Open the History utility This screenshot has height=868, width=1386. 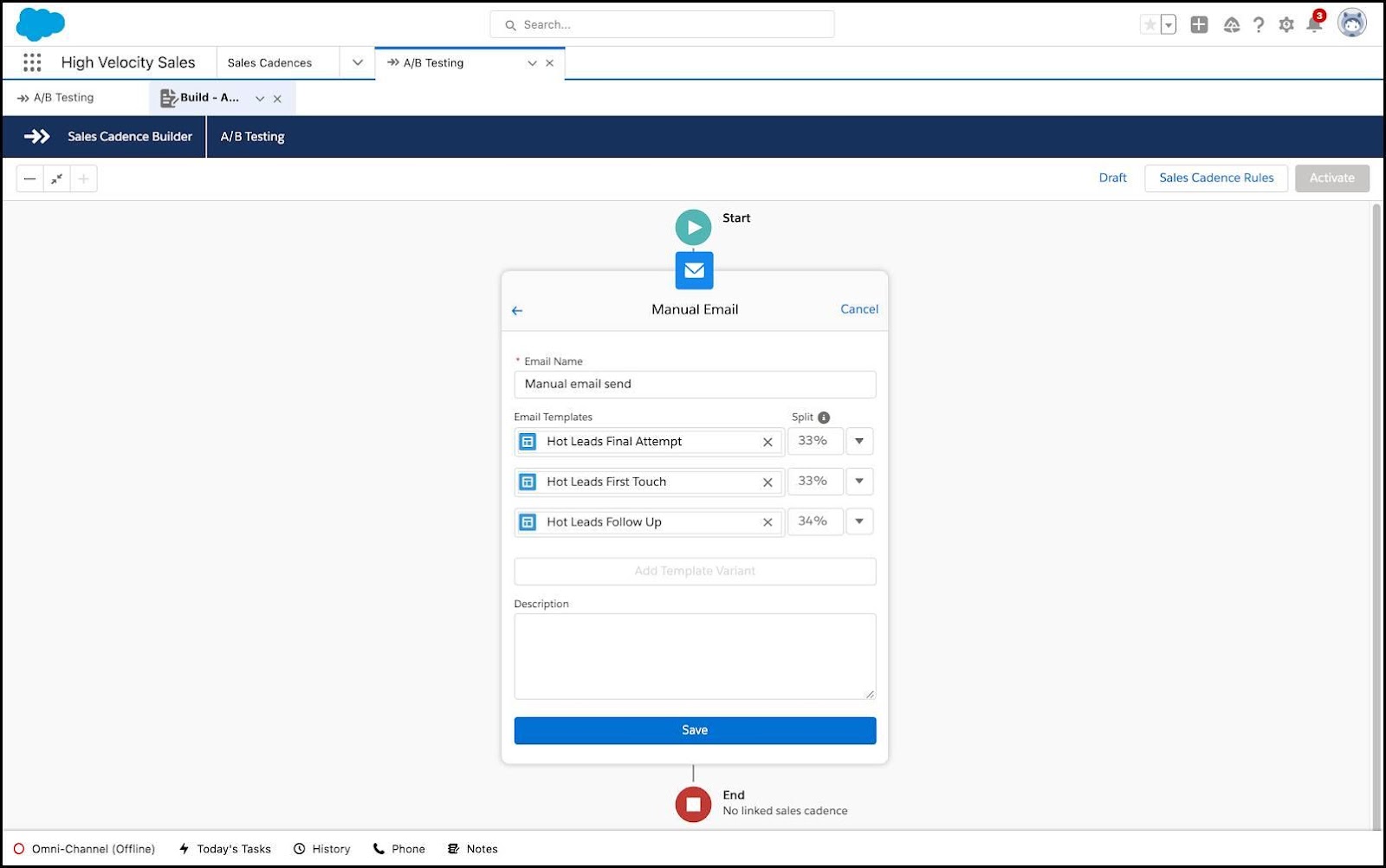click(321, 849)
